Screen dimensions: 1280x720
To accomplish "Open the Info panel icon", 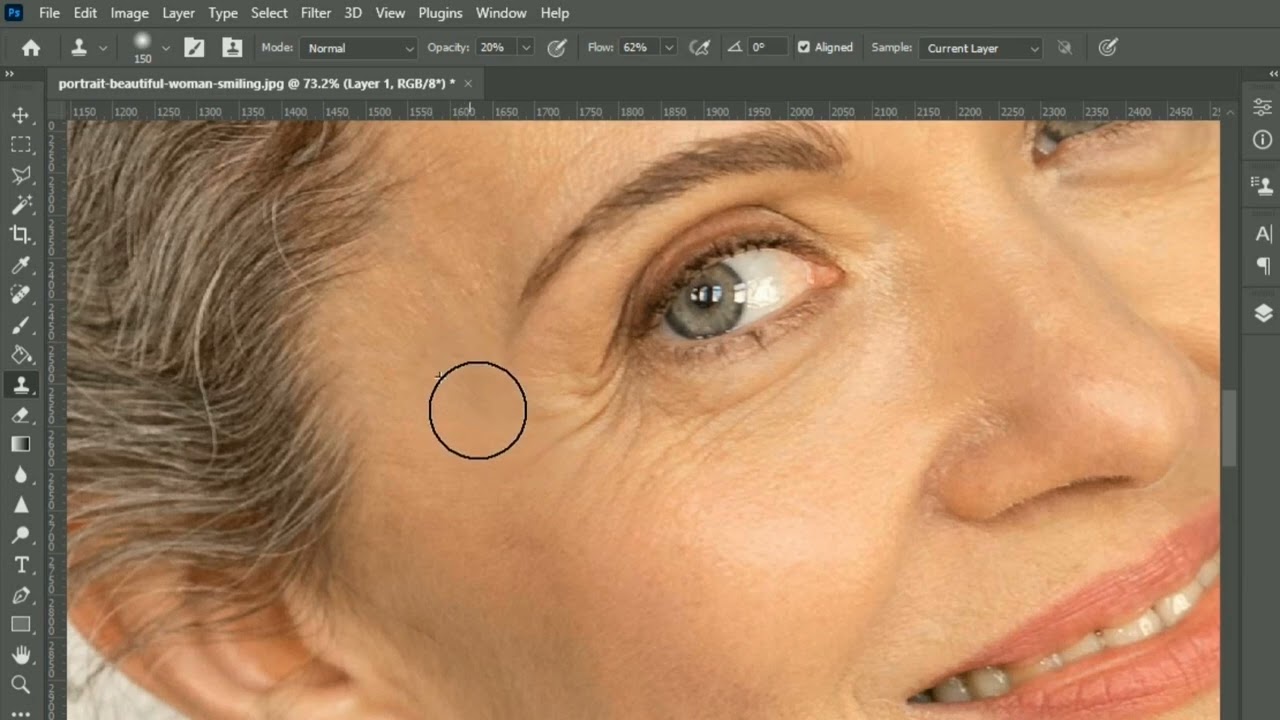I will click(x=1263, y=140).
